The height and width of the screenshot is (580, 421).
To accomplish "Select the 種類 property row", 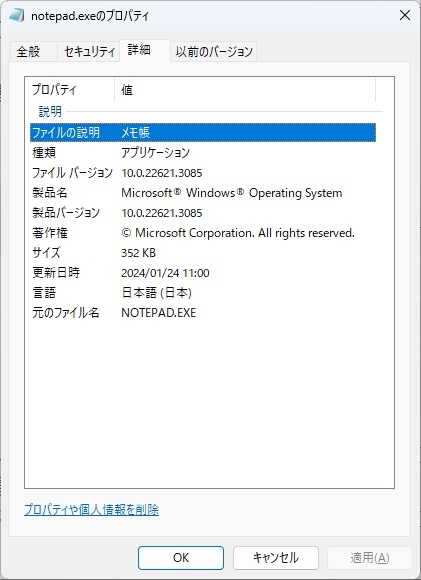I will click(x=203, y=152).
